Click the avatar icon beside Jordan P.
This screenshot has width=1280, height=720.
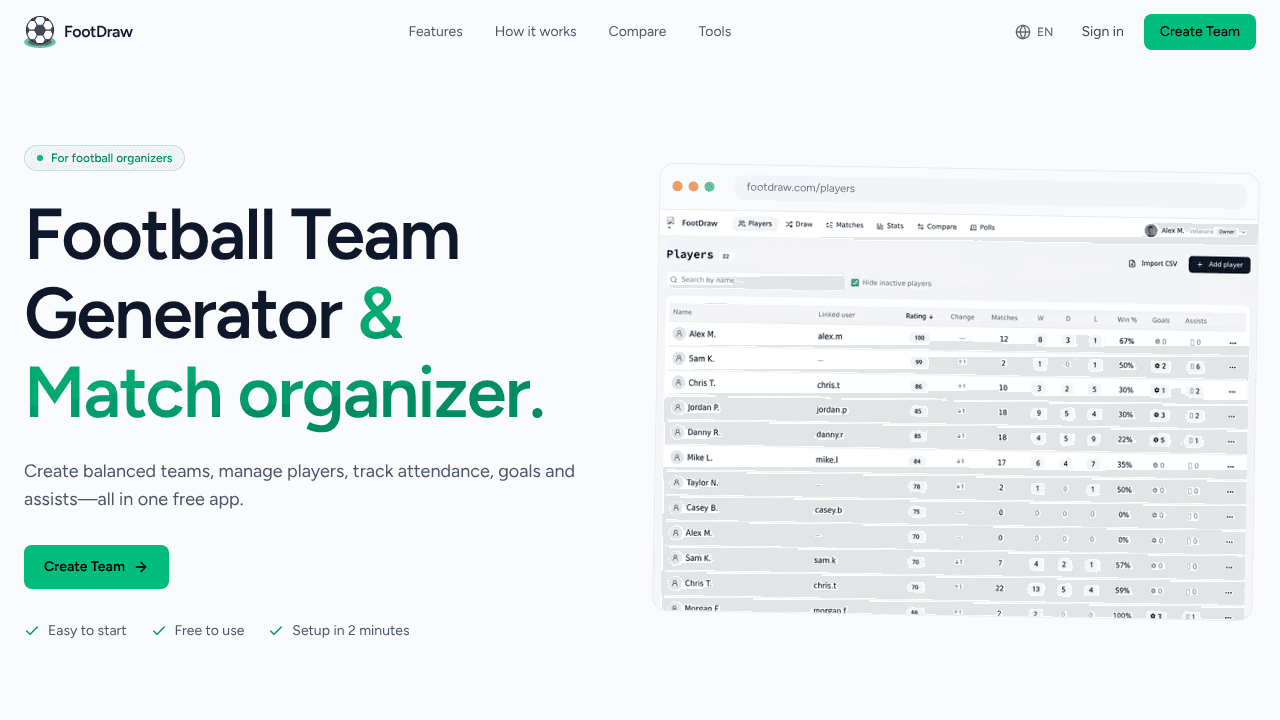[x=677, y=408]
